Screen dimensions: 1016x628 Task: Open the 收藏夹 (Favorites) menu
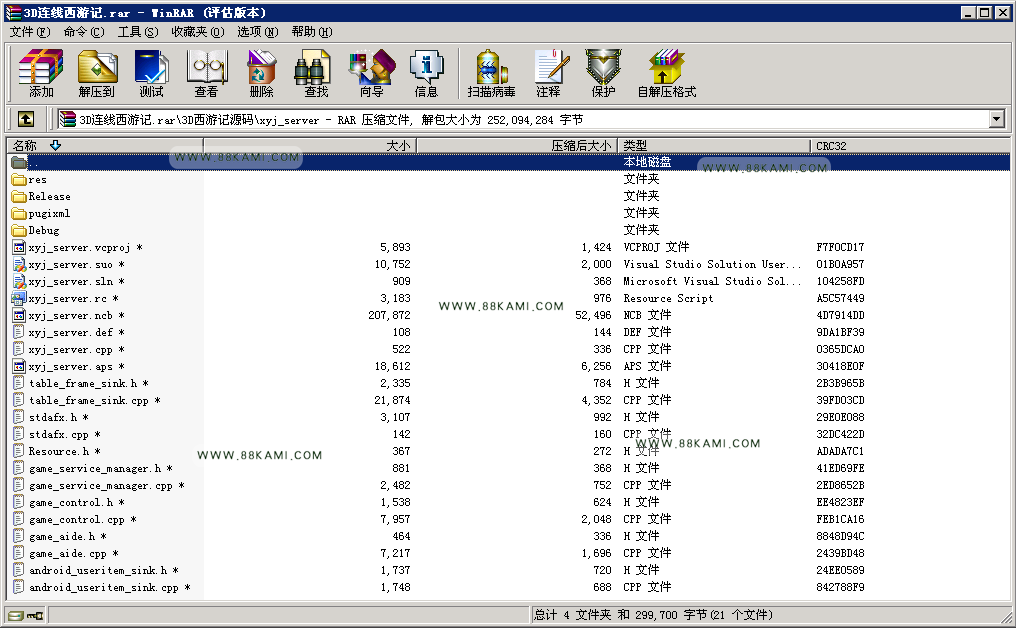tap(198, 32)
